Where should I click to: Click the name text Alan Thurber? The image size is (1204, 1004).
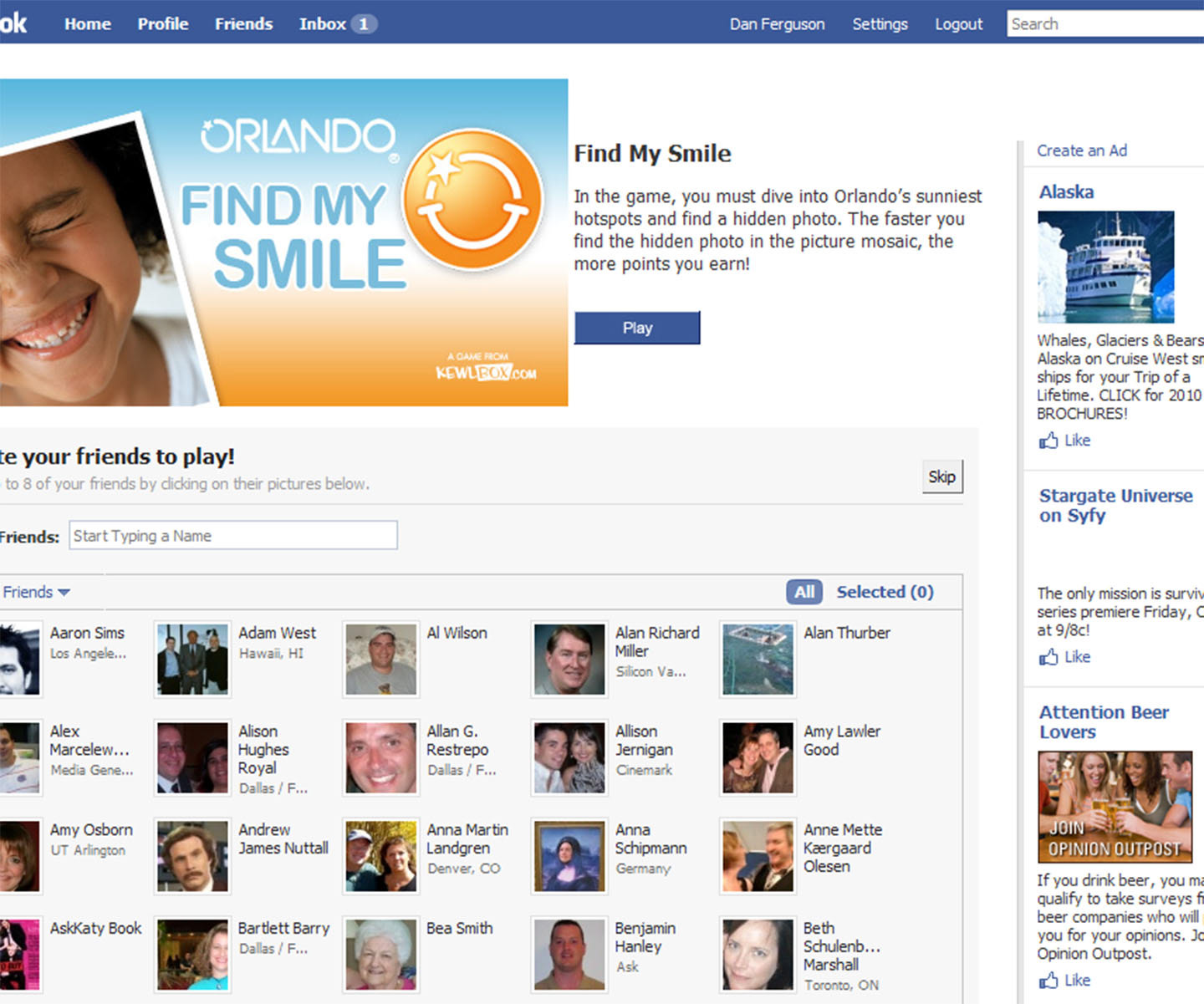[x=847, y=634]
